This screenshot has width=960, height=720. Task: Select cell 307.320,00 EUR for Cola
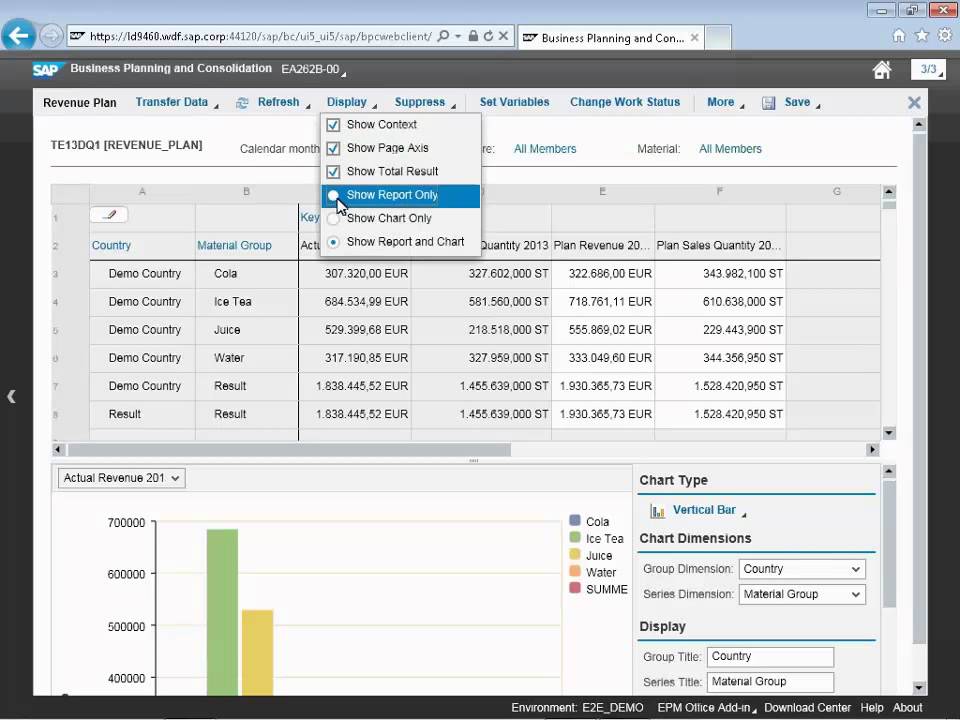pos(354,274)
